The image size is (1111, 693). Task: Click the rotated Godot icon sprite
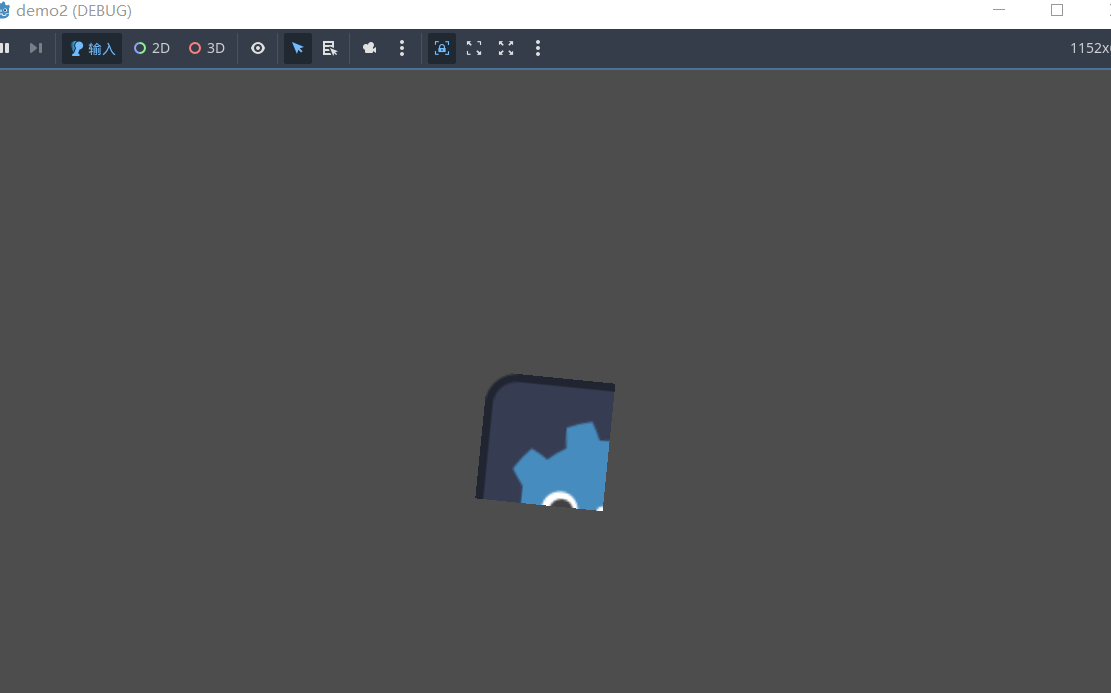point(545,441)
